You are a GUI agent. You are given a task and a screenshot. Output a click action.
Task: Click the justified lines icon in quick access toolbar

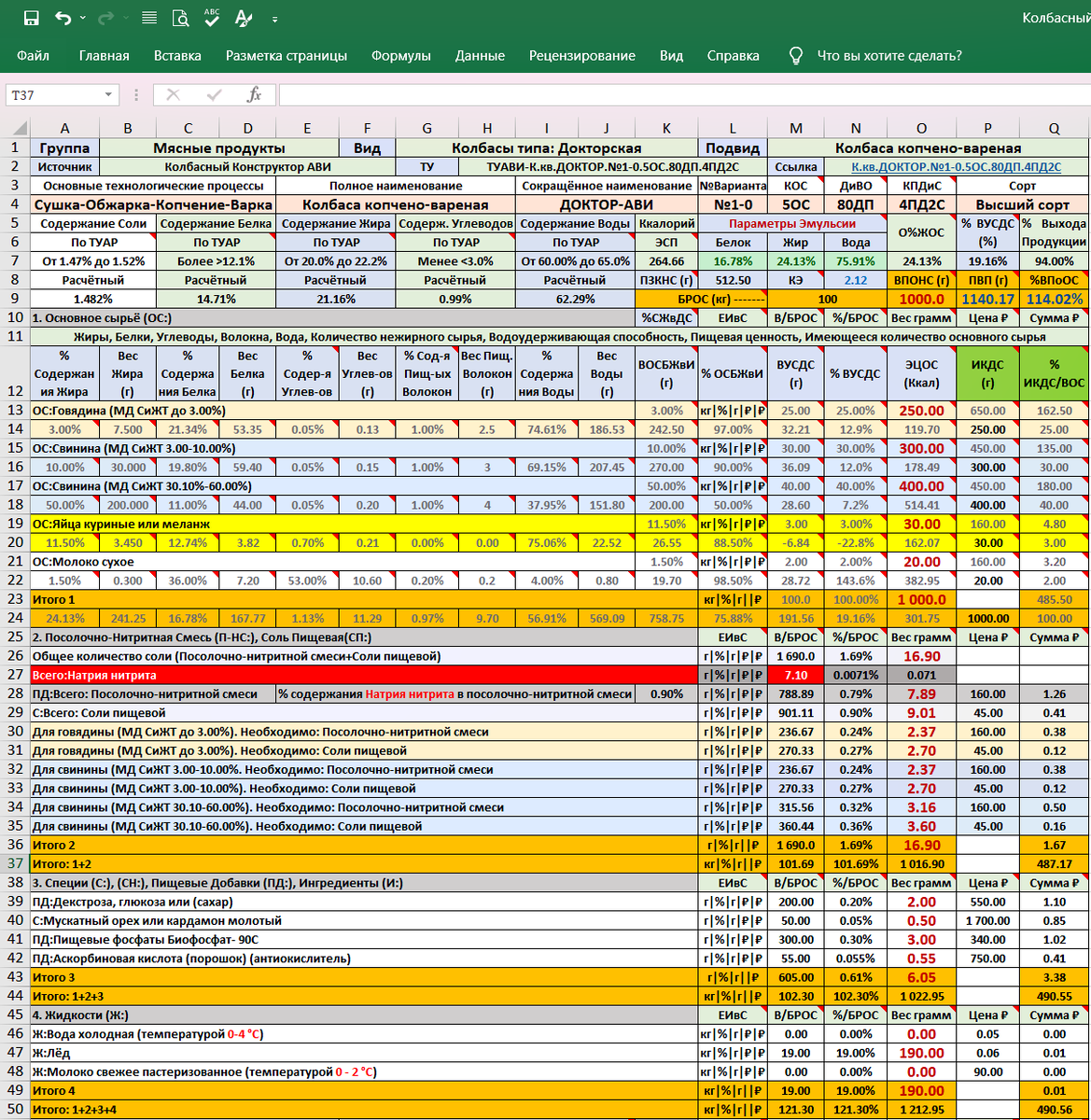pyautogui.click(x=149, y=18)
